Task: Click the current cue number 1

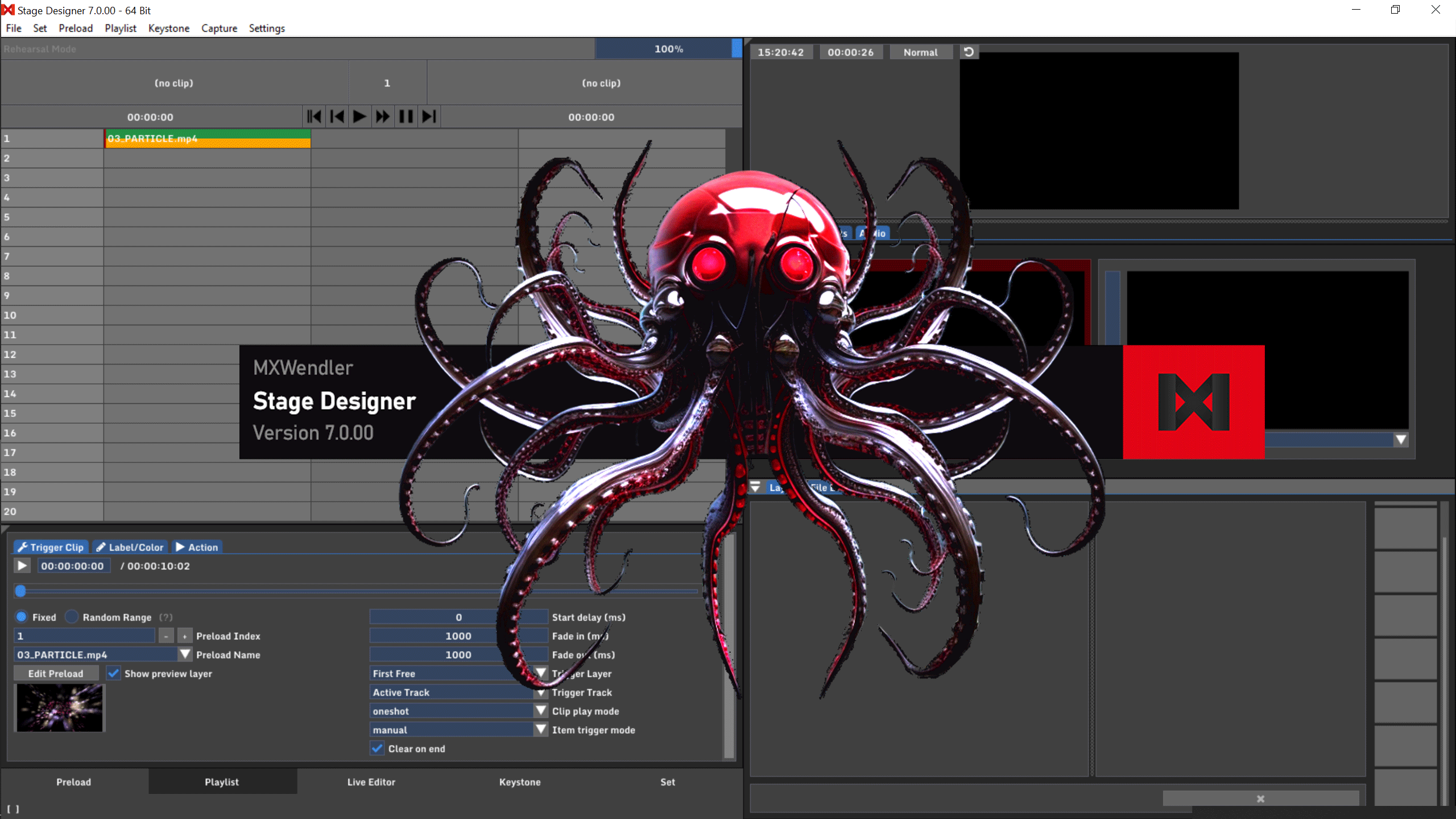Action: pos(387,83)
